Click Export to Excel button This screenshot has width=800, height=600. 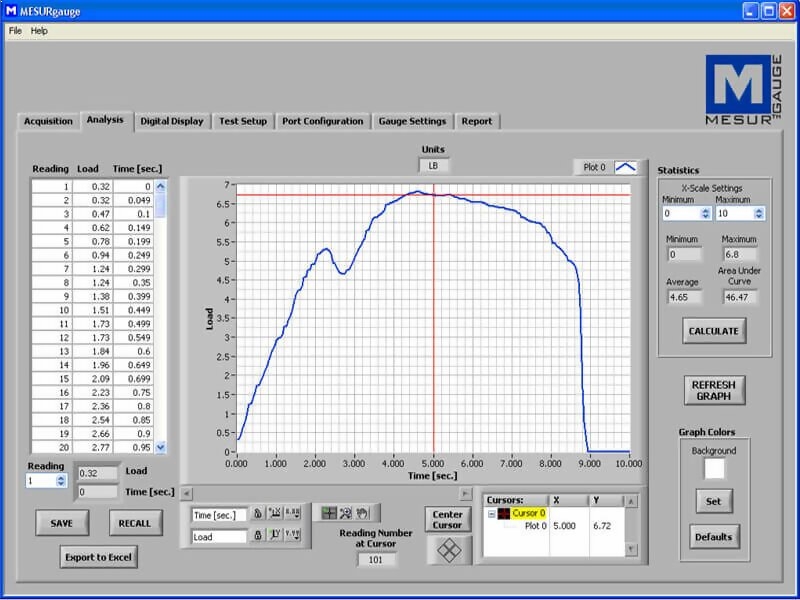(98, 557)
